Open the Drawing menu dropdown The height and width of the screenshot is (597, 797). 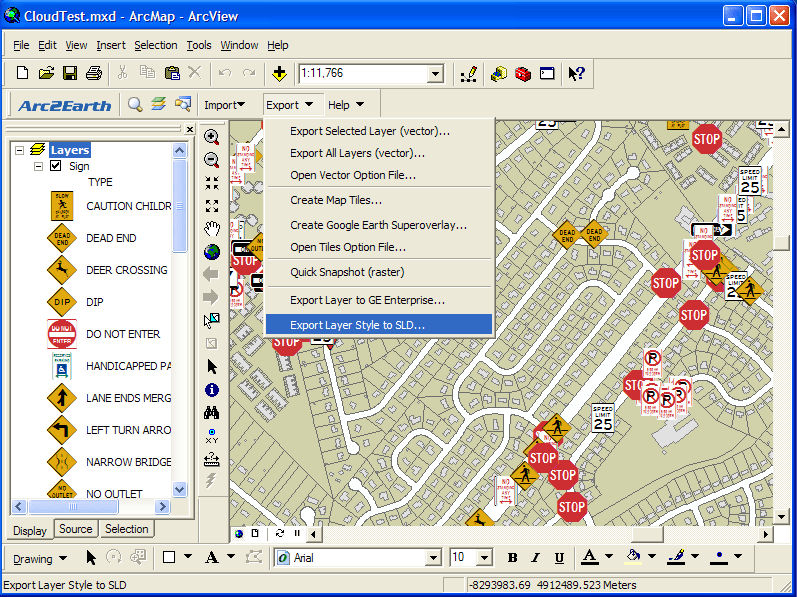(40, 559)
